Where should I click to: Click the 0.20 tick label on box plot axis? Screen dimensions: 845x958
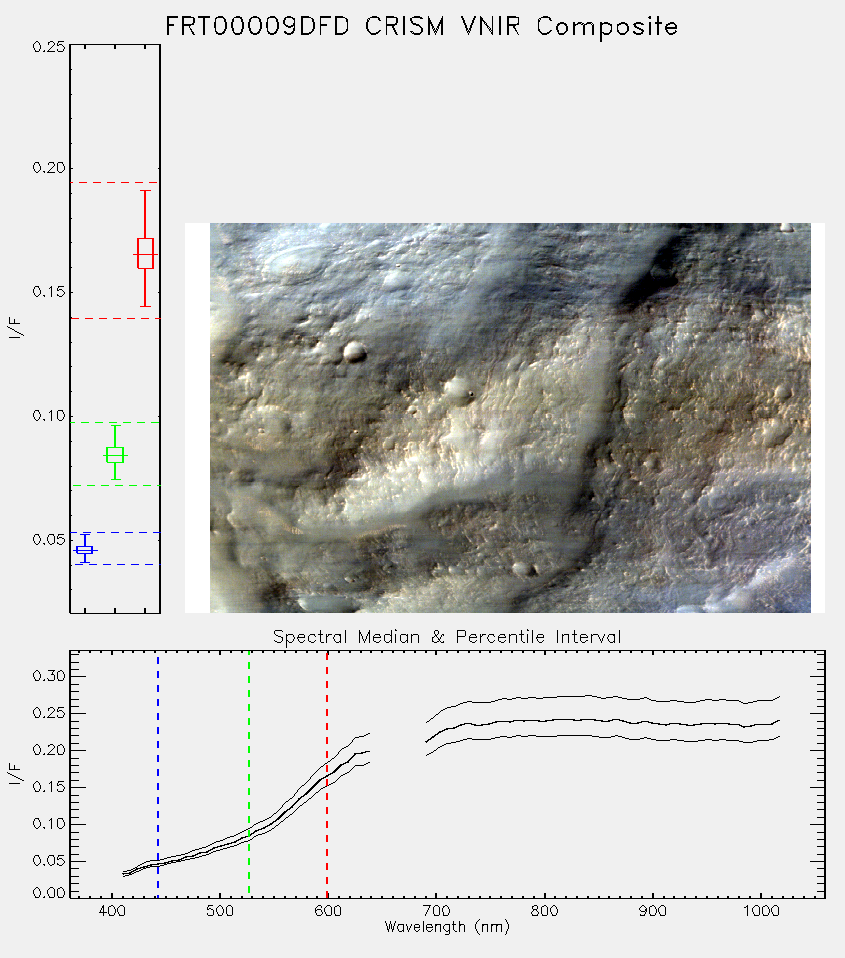click(x=49, y=168)
